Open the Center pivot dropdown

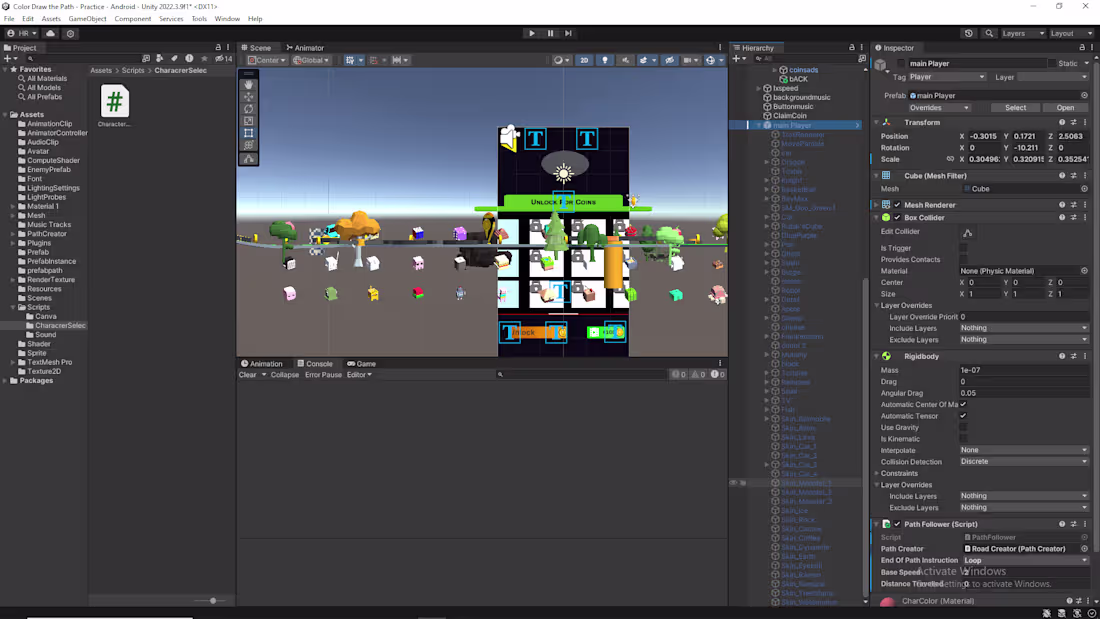coord(267,60)
